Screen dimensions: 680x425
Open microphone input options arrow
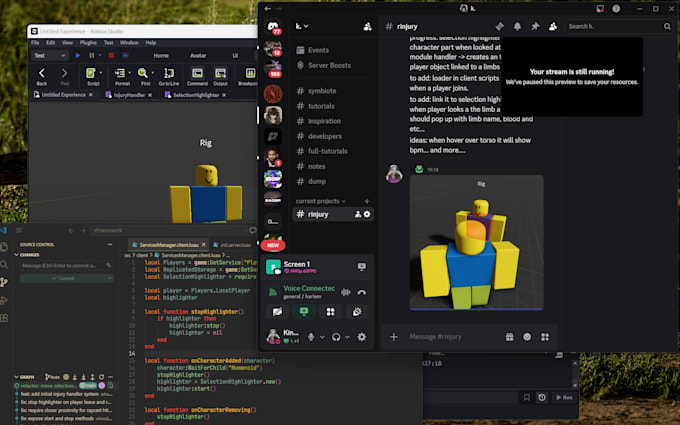coord(322,337)
